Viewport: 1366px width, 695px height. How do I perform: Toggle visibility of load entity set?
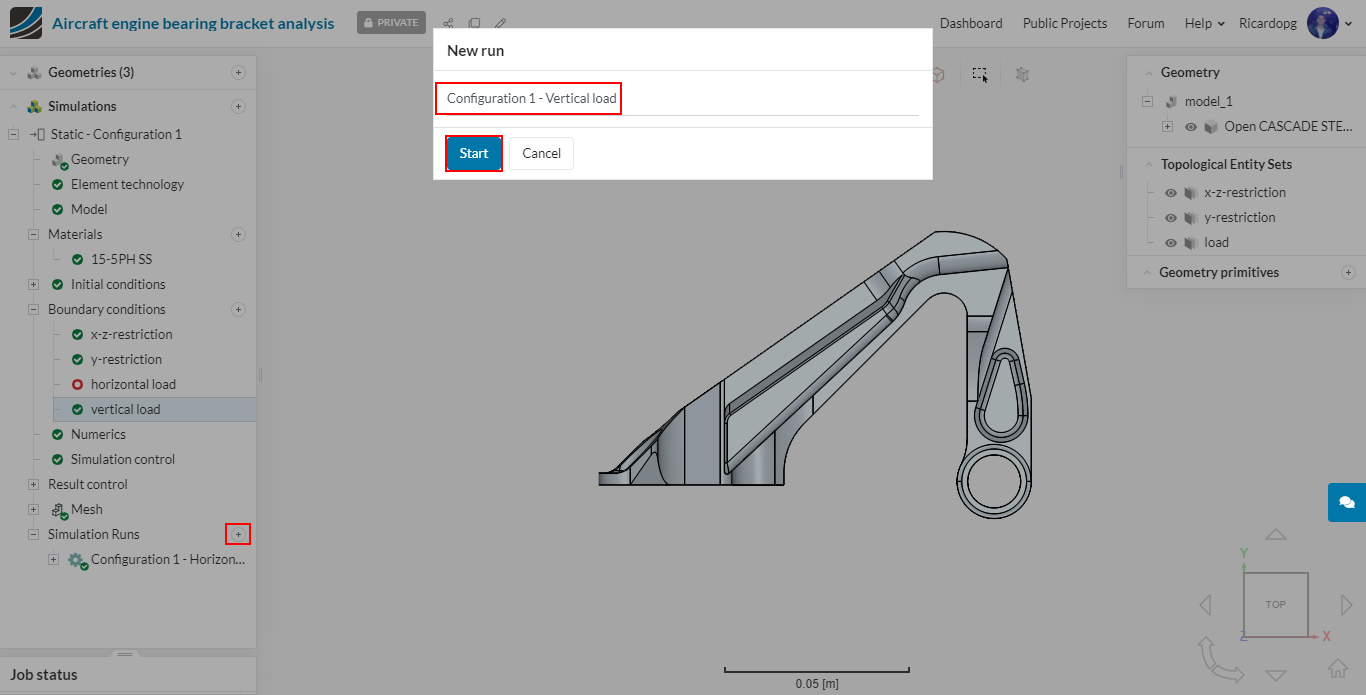[x=1171, y=242]
